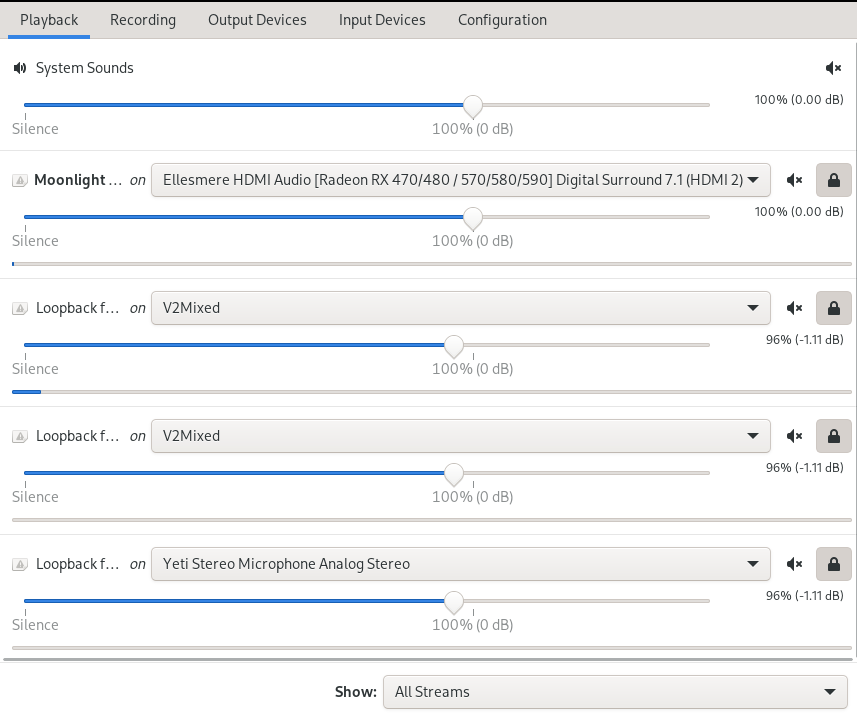The height and width of the screenshot is (720, 857).
Task: Click Silence label under System Sounds slider
Action: [x=35, y=128]
